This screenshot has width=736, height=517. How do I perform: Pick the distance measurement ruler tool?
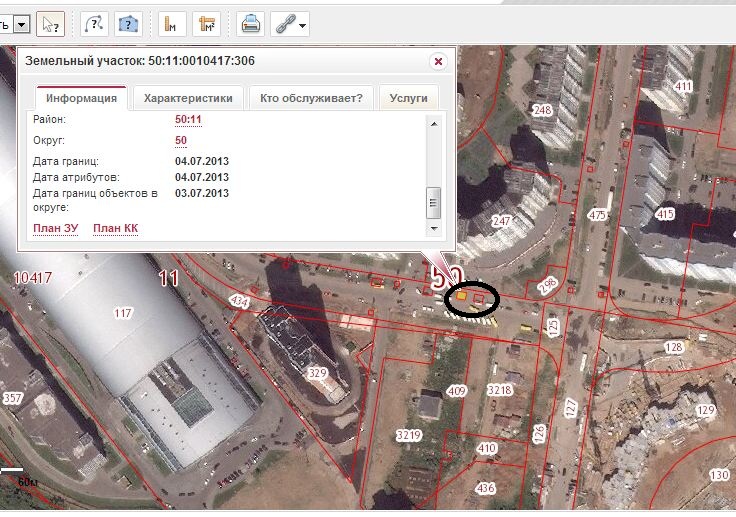tap(173, 23)
